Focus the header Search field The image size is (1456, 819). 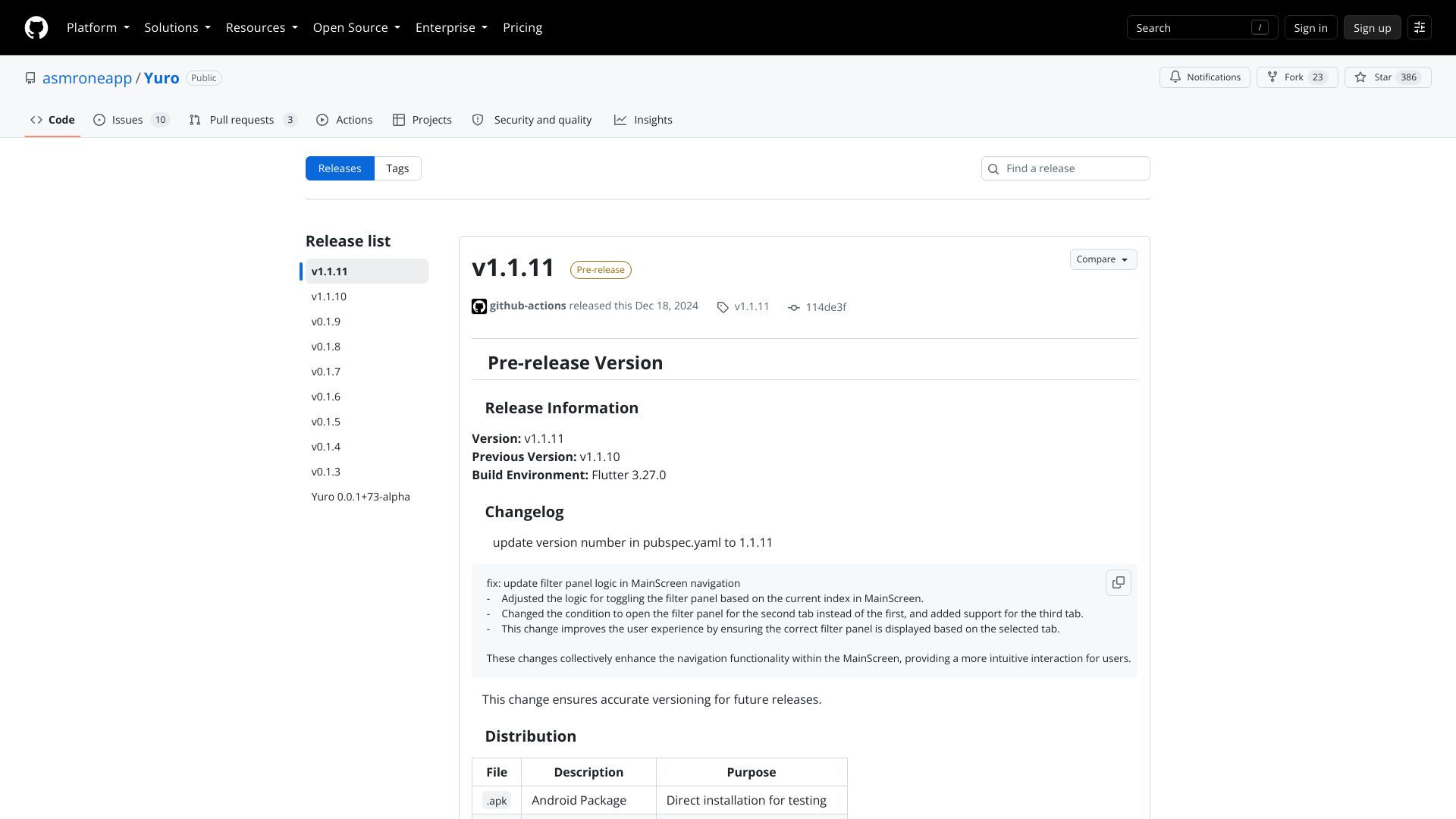(1202, 27)
